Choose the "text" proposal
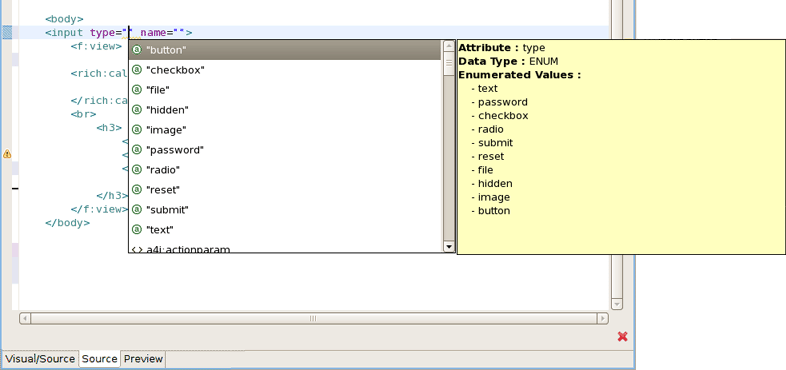 pyautogui.click(x=285, y=230)
